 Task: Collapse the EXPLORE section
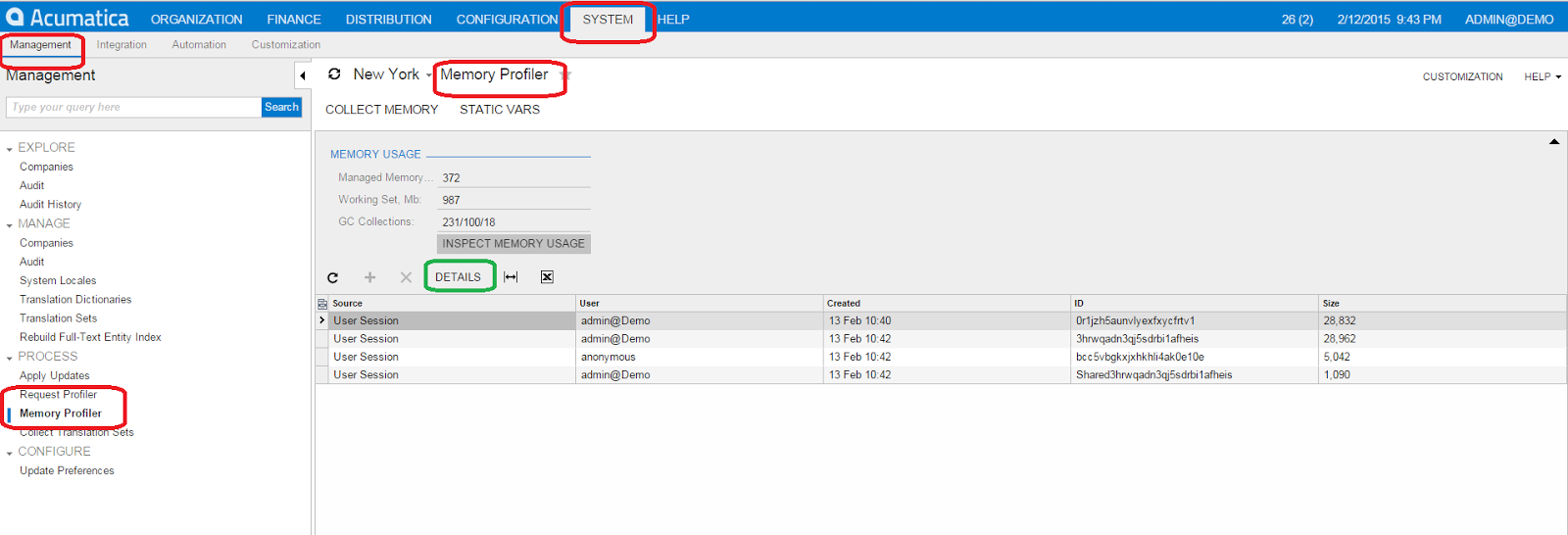(10, 149)
